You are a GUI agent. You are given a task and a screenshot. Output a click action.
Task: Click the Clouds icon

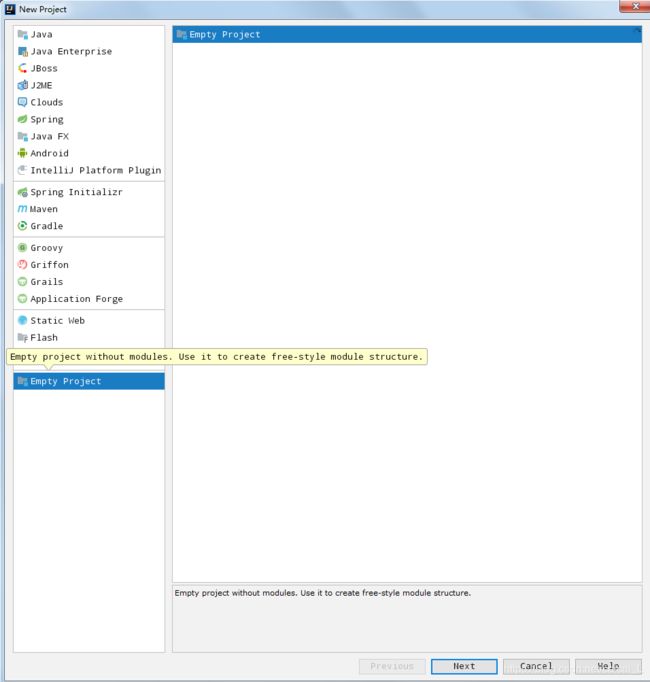[23, 102]
